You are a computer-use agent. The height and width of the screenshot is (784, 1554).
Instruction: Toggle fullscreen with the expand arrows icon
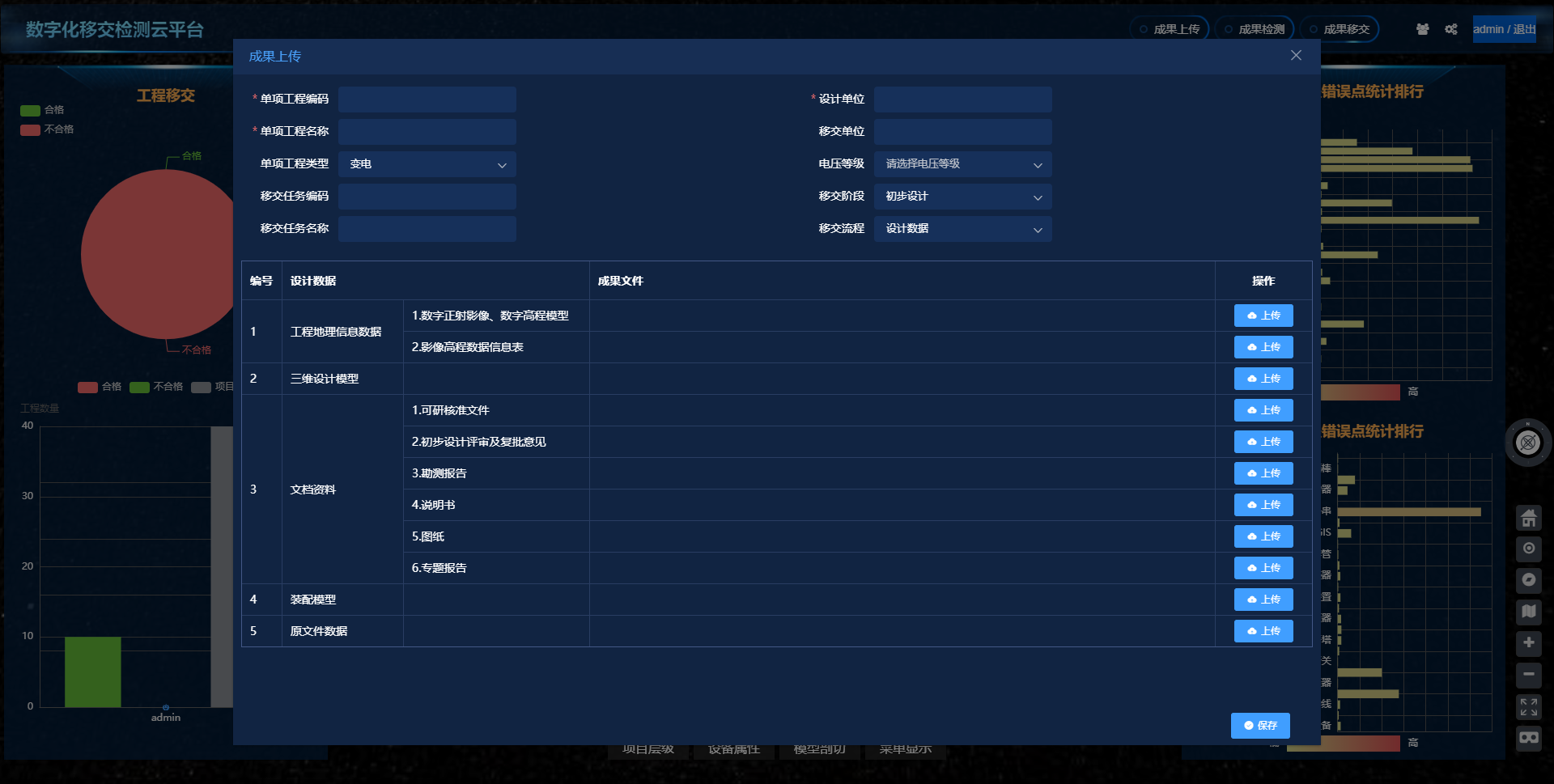tap(1528, 706)
